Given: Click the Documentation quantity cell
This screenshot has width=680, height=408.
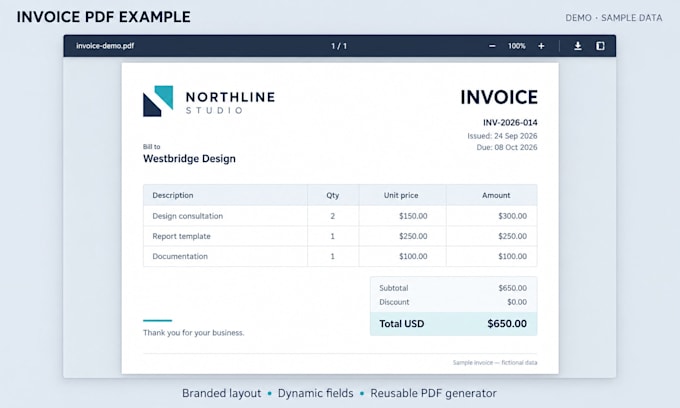Looking at the screenshot, I should pyautogui.click(x=333, y=256).
